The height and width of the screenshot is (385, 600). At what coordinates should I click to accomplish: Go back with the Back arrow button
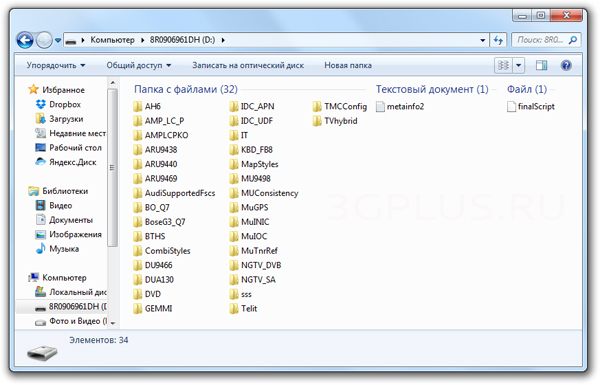pos(25,40)
